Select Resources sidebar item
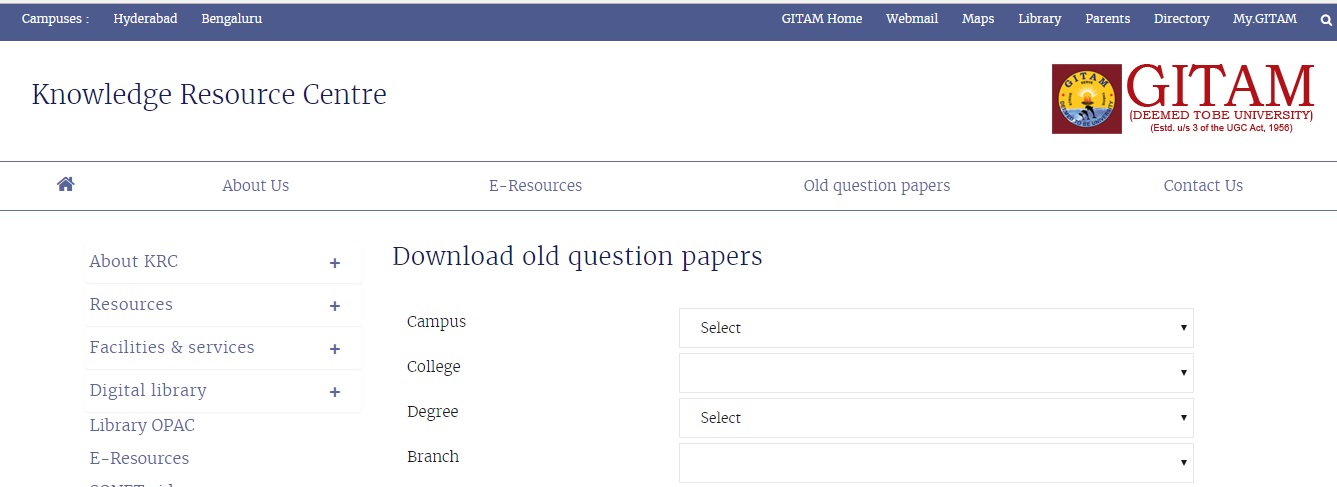The height and width of the screenshot is (487, 1337). coord(131,304)
